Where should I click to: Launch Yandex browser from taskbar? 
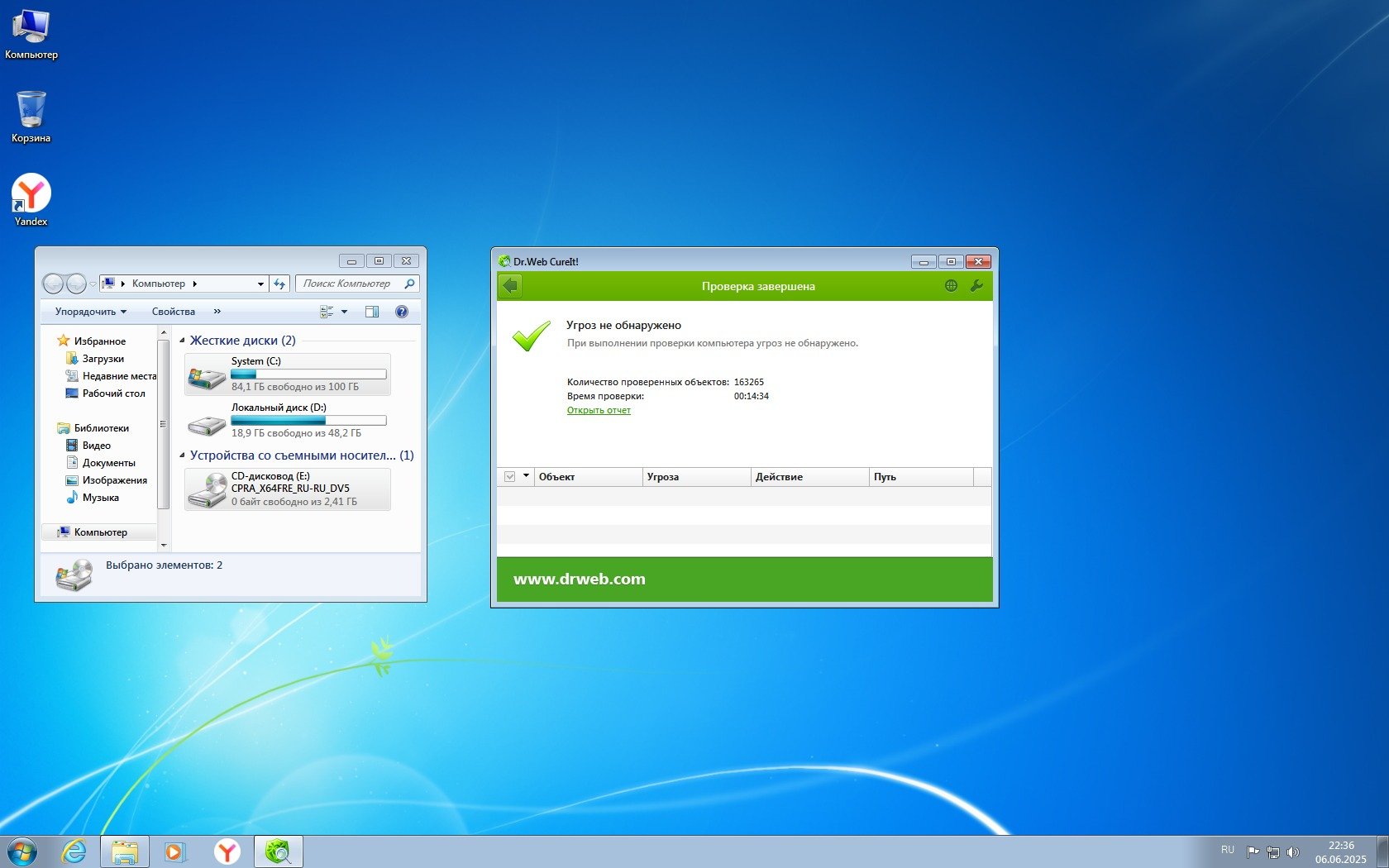[x=227, y=851]
